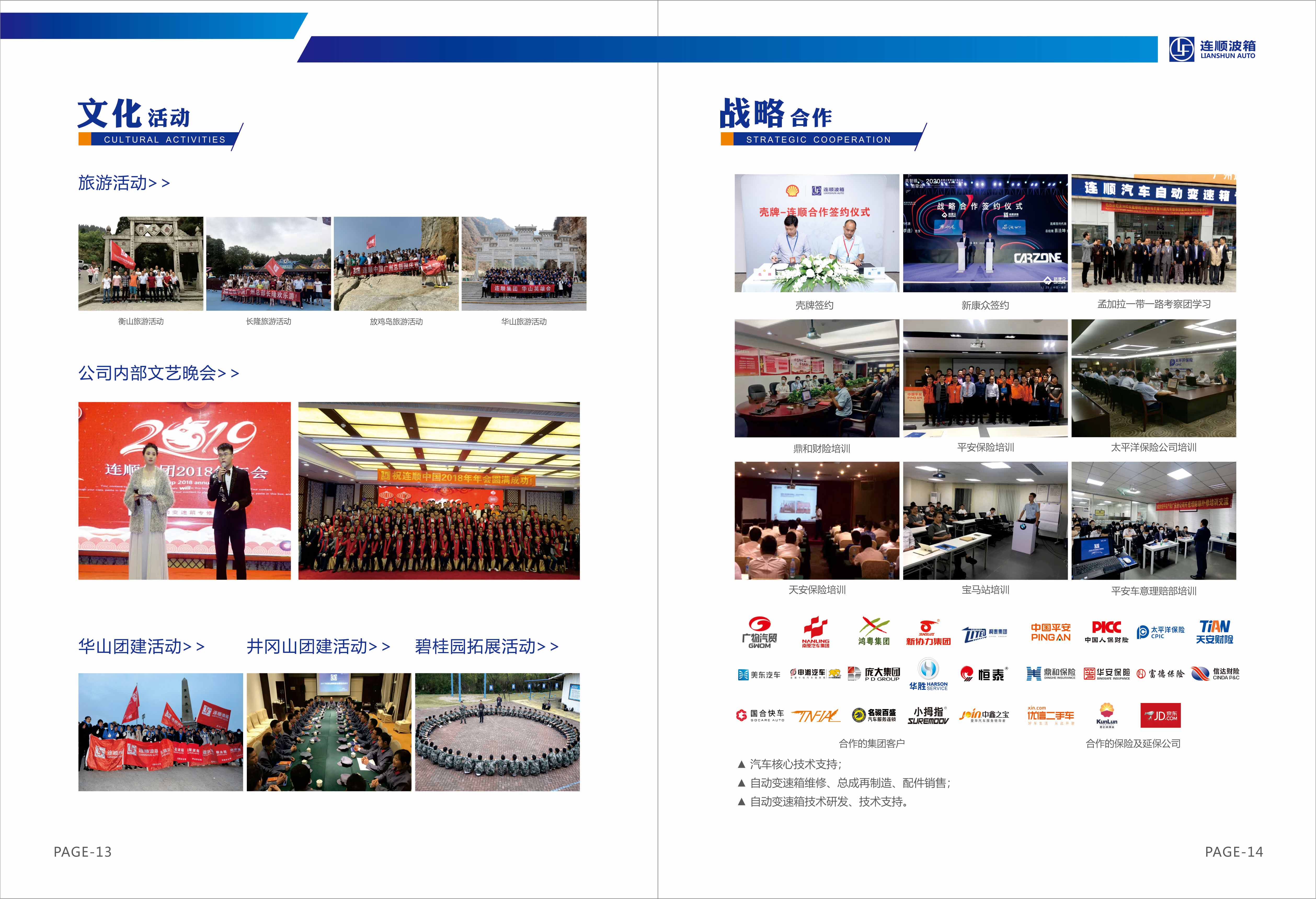Click the 战略合作 title
This screenshot has width=1316, height=899.
pyautogui.click(x=776, y=113)
